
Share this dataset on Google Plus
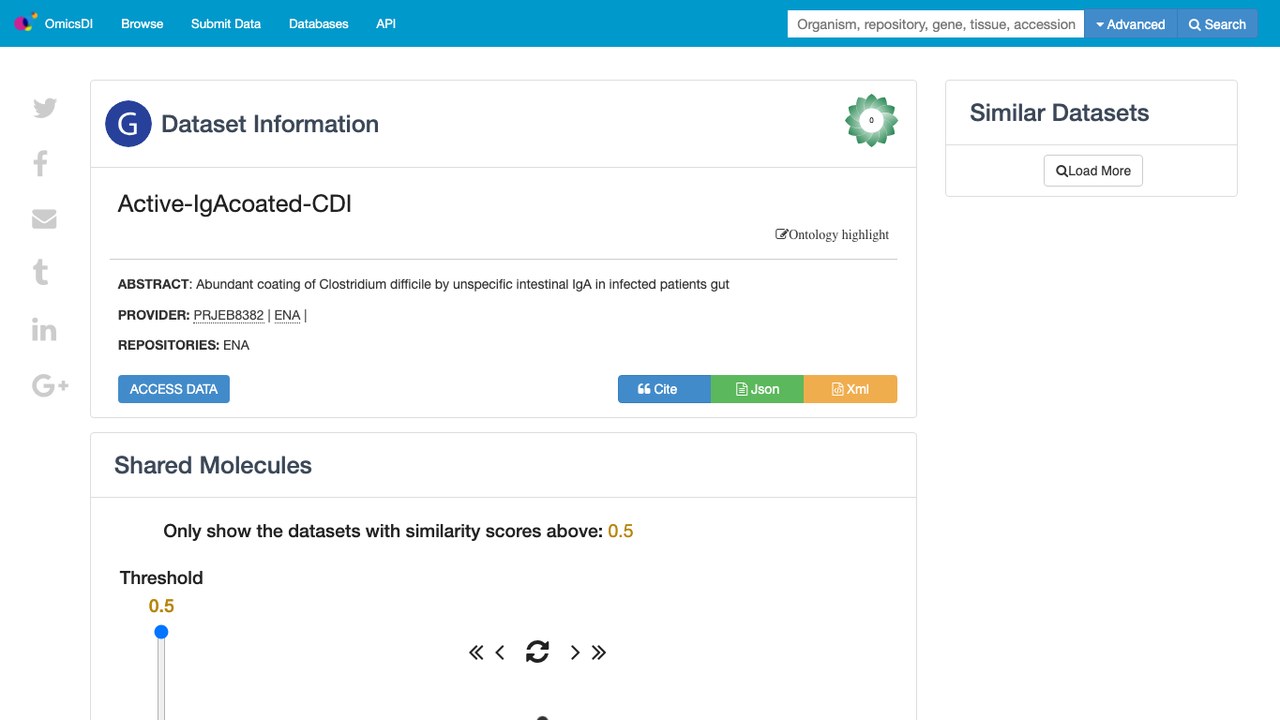click(50, 385)
